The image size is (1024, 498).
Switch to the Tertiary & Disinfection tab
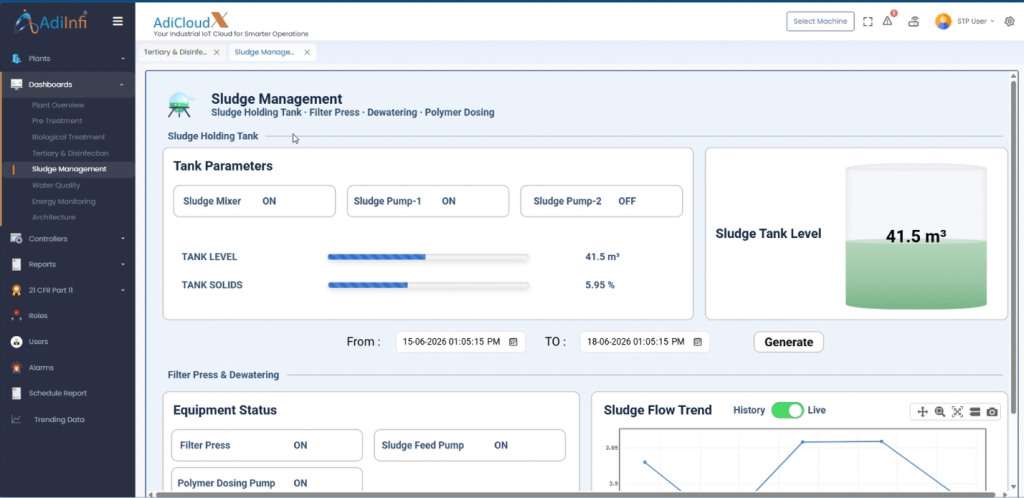tap(175, 52)
